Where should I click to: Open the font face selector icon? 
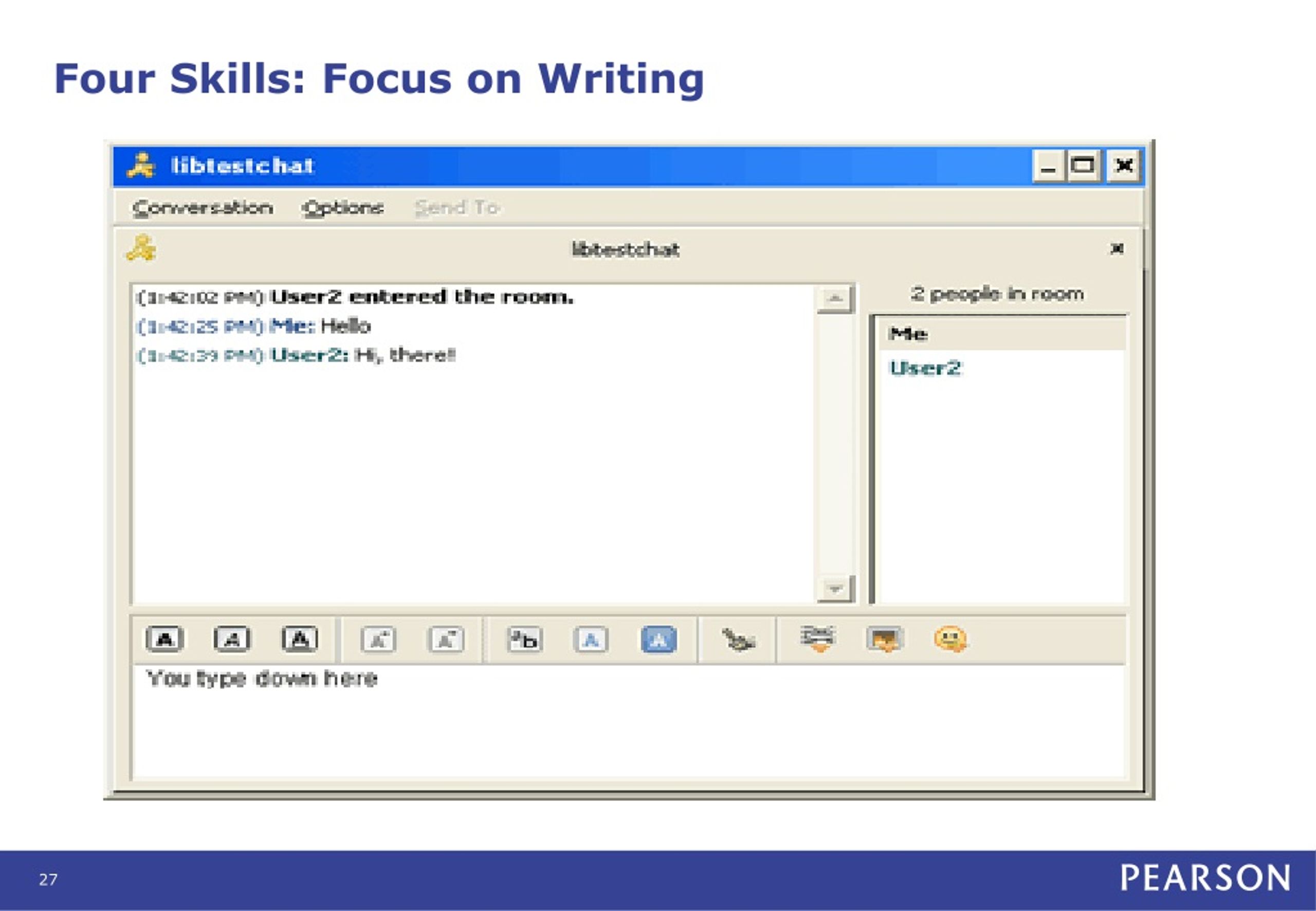[x=524, y=640]
